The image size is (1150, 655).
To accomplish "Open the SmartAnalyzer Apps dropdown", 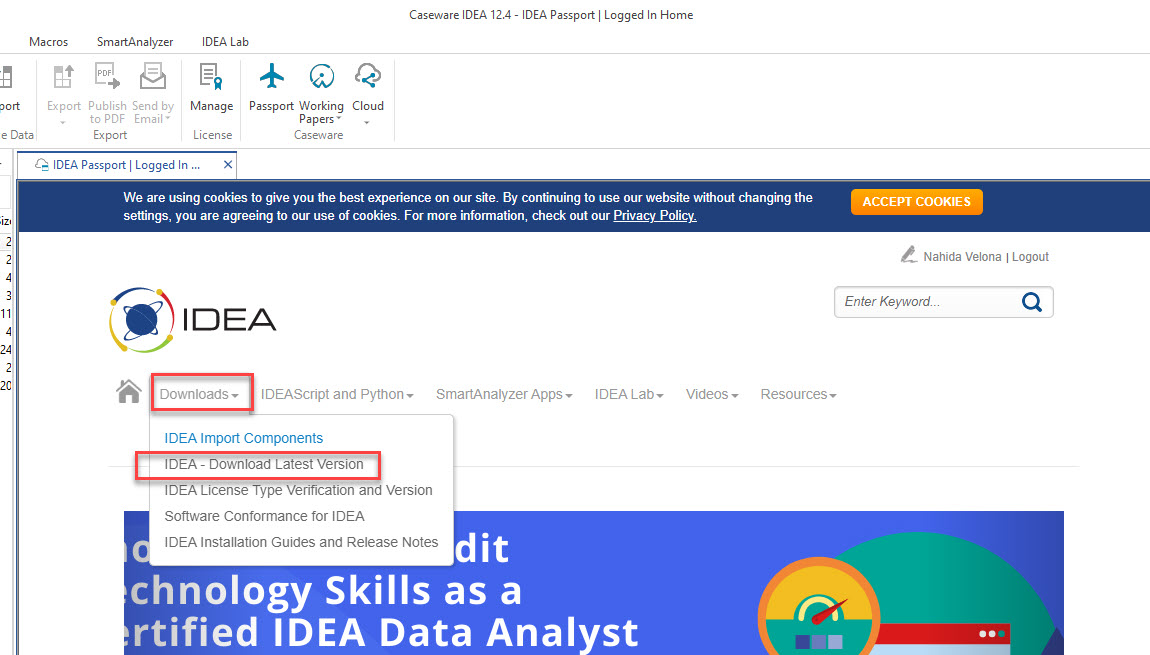I will [x=504, y=394].
